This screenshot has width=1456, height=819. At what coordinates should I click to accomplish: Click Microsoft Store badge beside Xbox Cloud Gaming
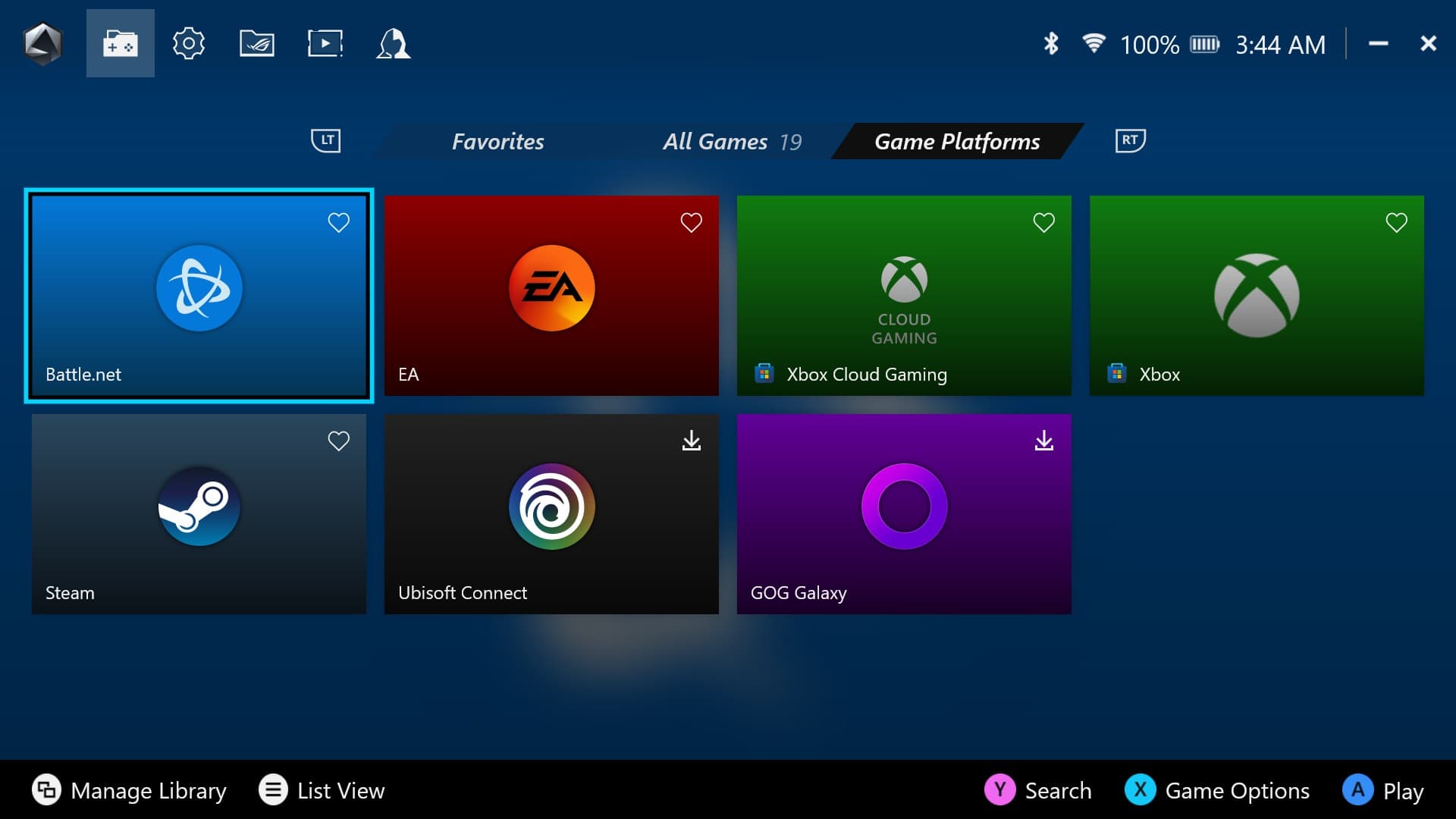pyautogui.click(x=764, y=374)
